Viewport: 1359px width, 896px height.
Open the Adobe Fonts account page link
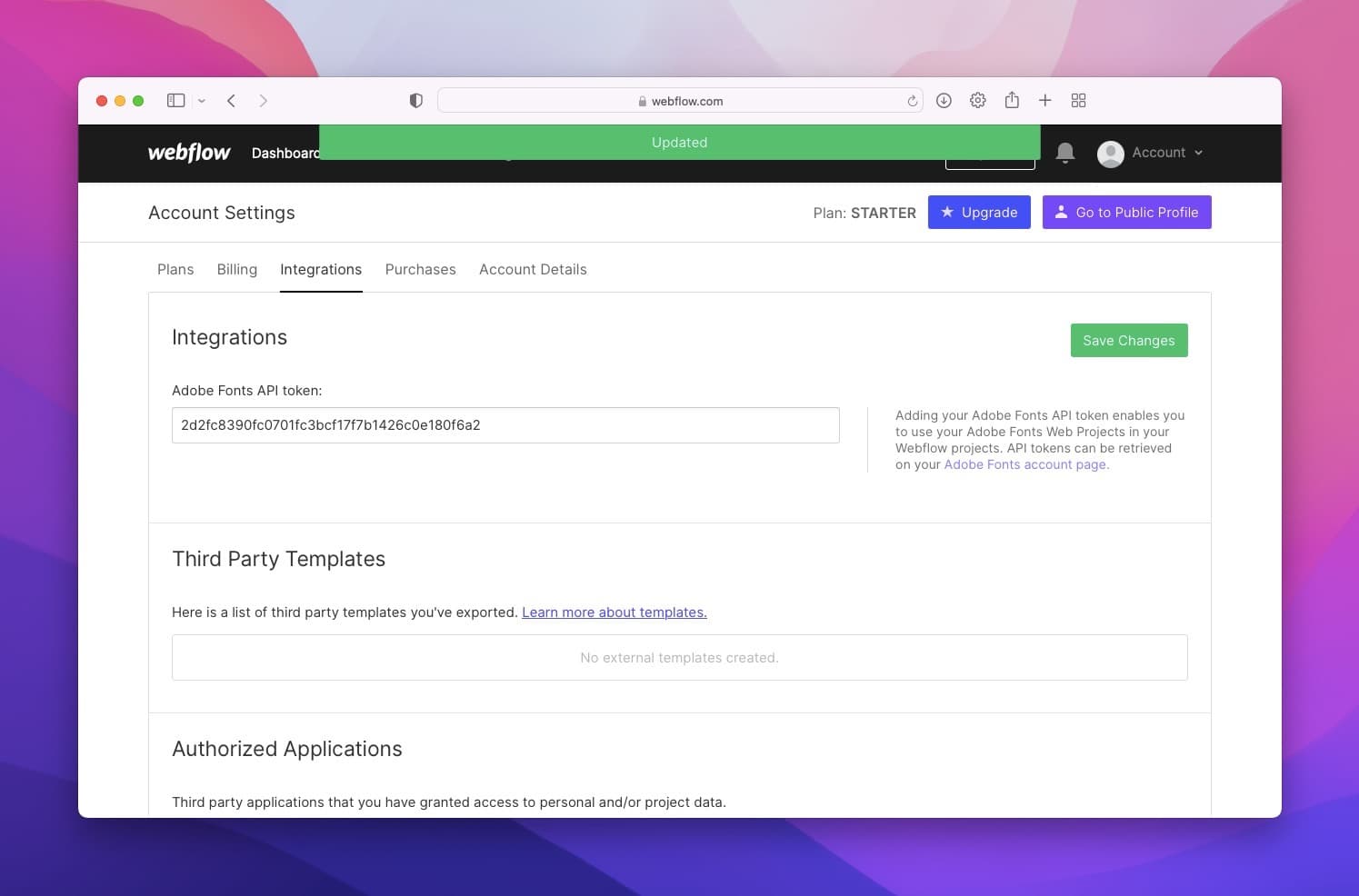tap(1026, 464)
